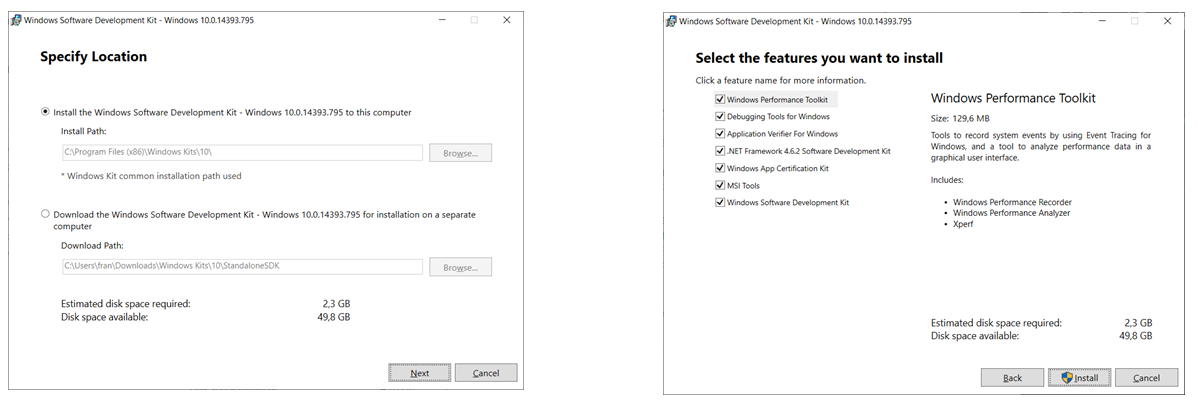The image size is (1198, 409).
Task: Disable the Application Verifier For Windows feature
Action: pyautogui.click(x=720, y=134)
